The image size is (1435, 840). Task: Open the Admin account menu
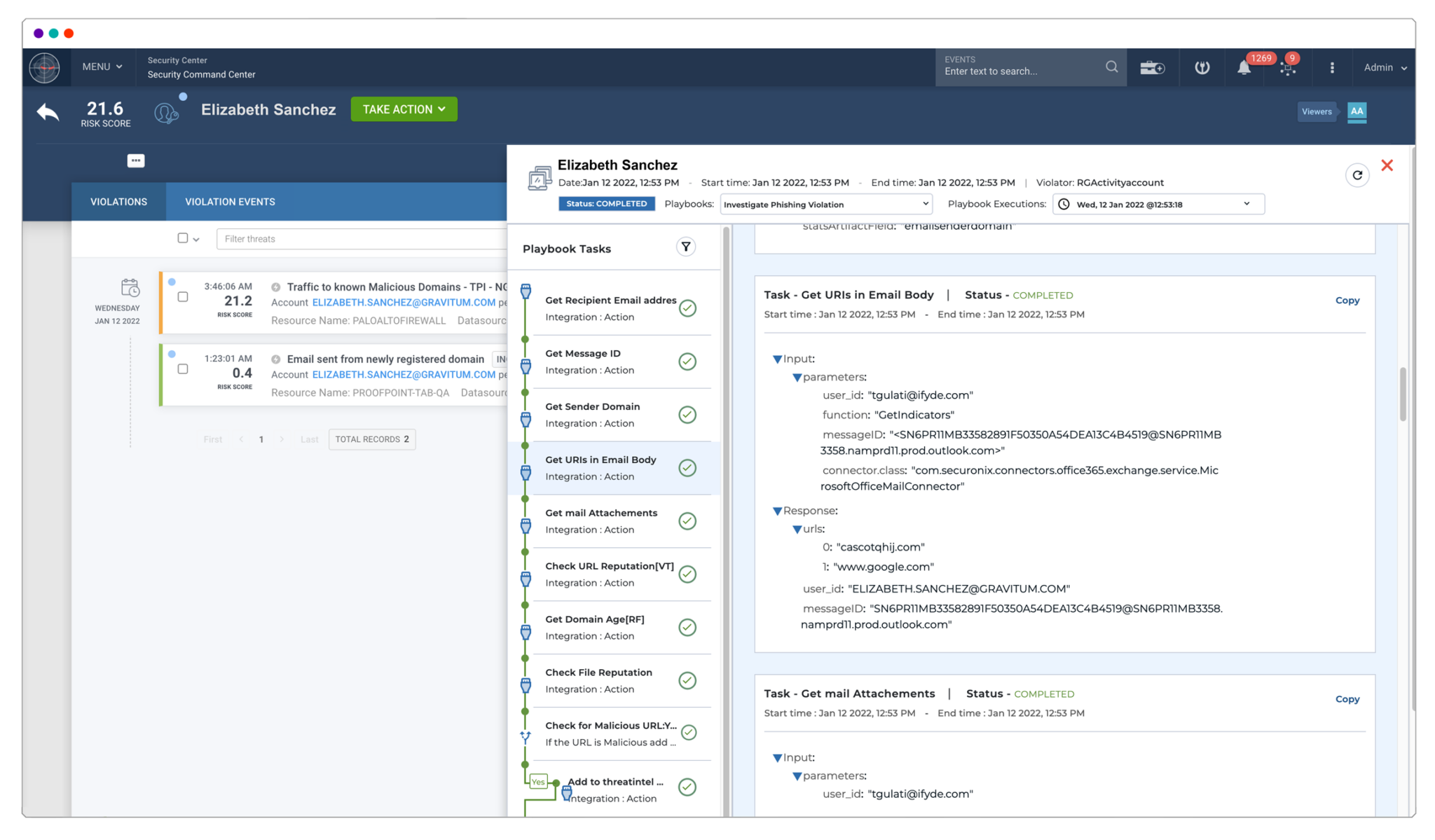coord(1384,67)
